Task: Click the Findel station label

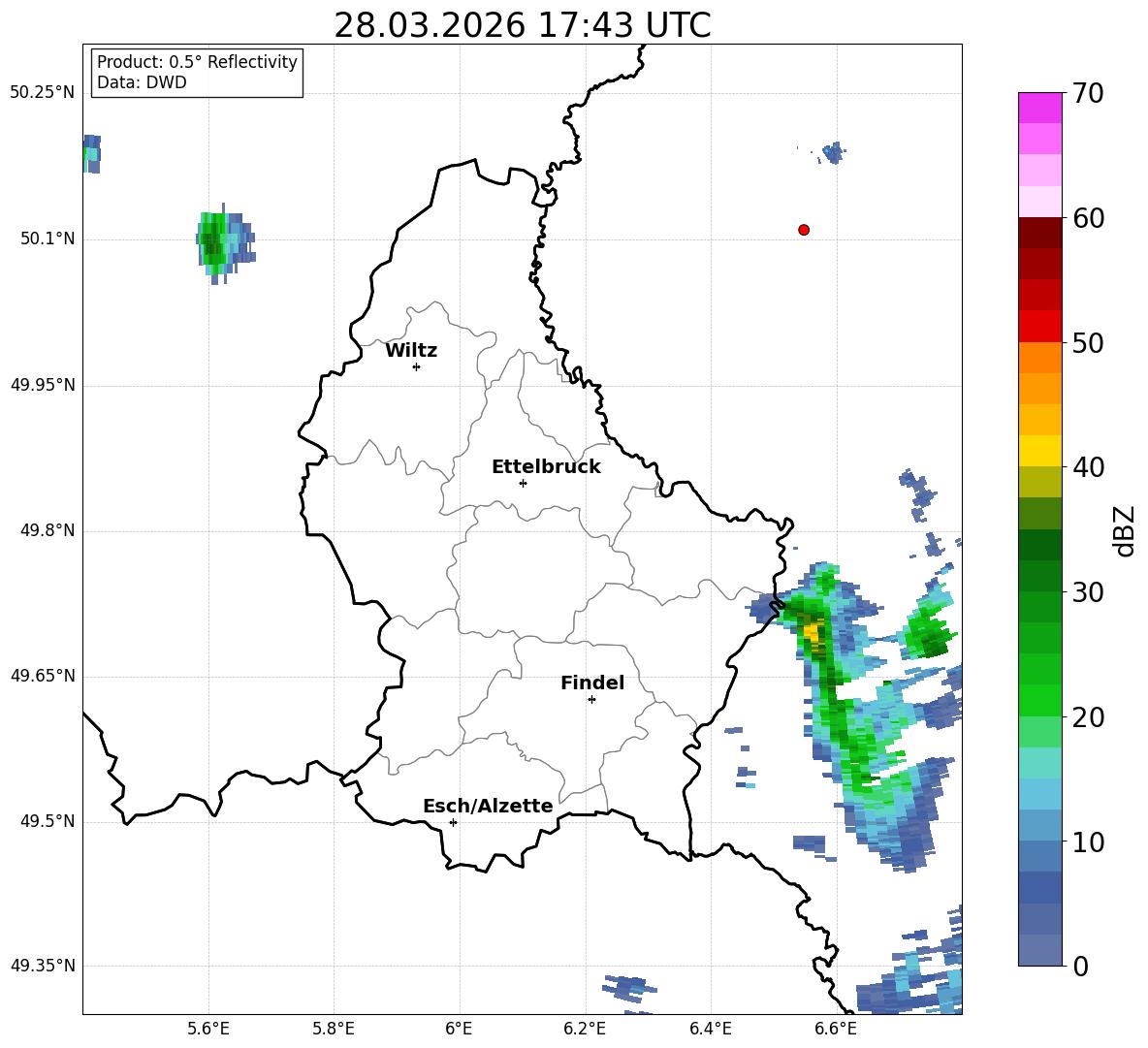Action: [x=592, y=683]
